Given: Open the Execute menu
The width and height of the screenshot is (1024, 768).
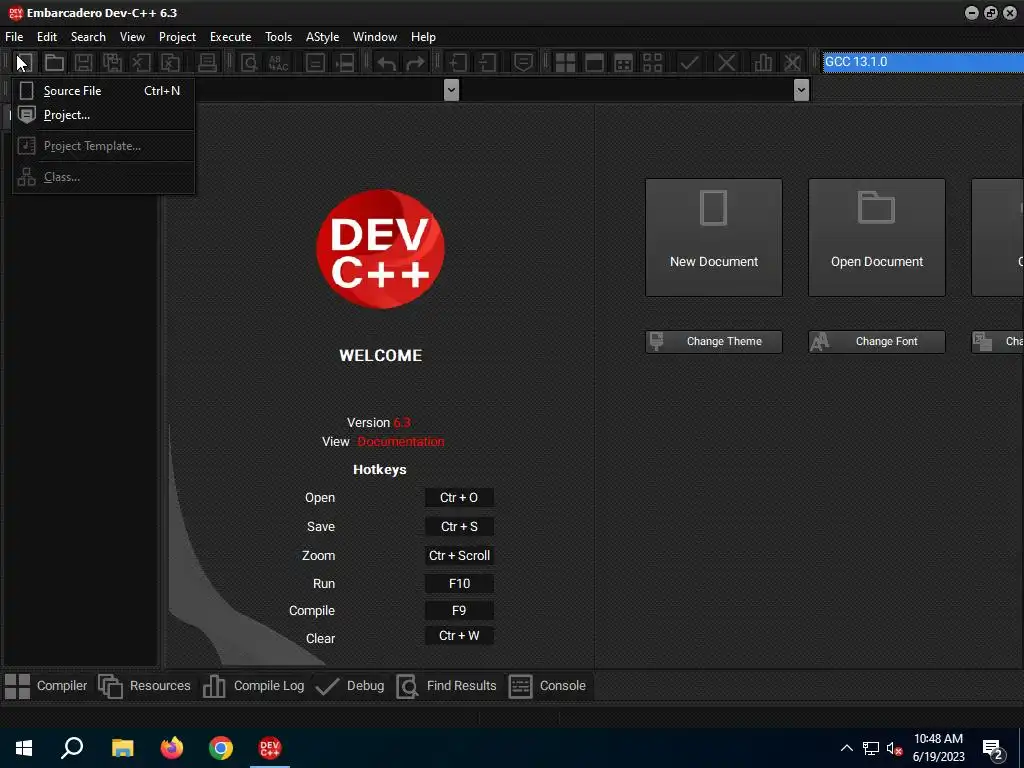Looking at the screenshot, I should pos(231,37).
